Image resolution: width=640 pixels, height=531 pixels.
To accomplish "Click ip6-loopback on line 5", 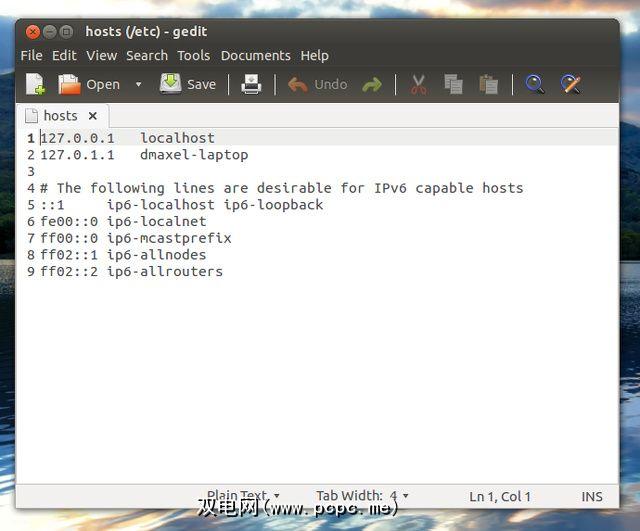I will point(273,205).
